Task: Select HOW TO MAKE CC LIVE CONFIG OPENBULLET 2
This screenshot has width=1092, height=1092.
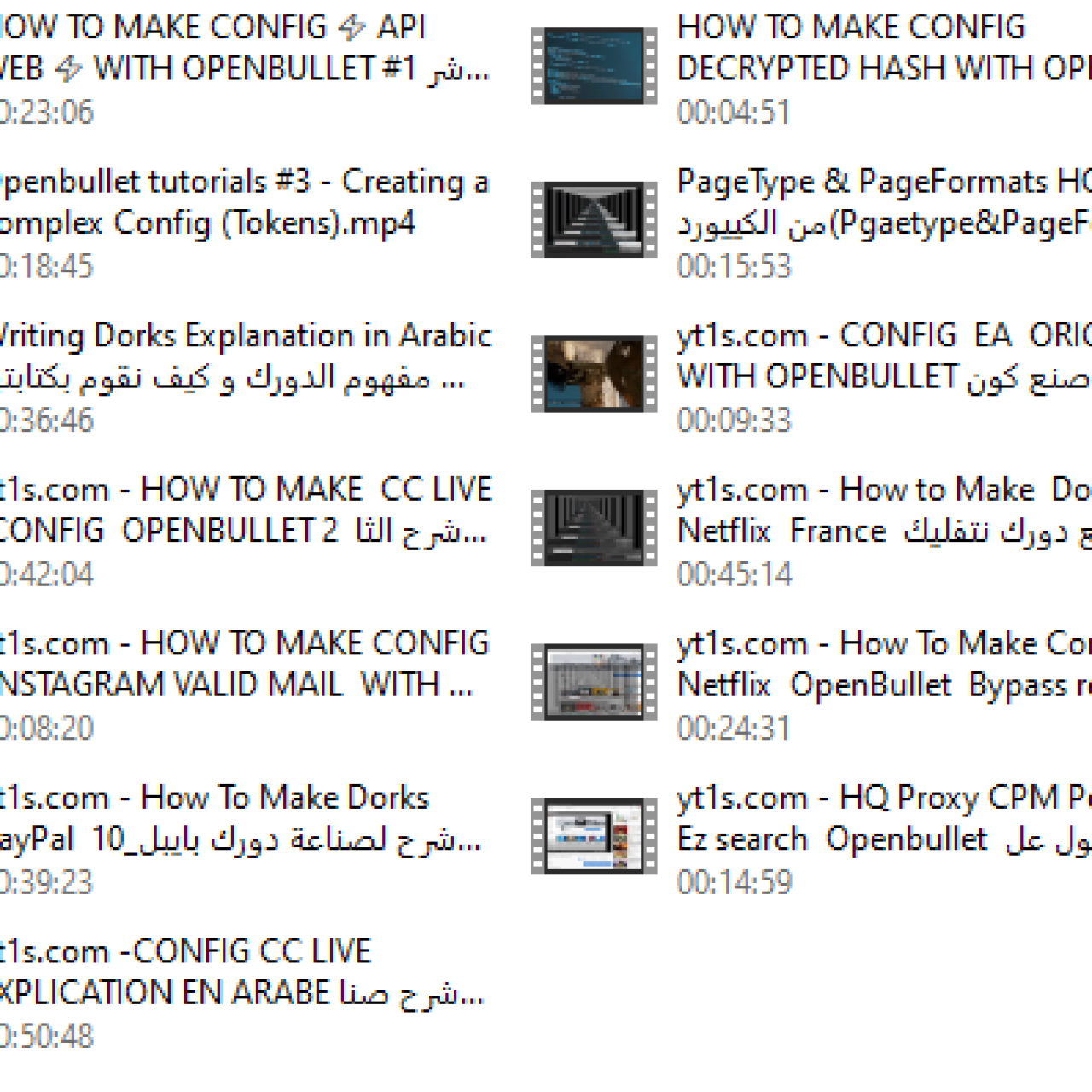Action: 246,510
